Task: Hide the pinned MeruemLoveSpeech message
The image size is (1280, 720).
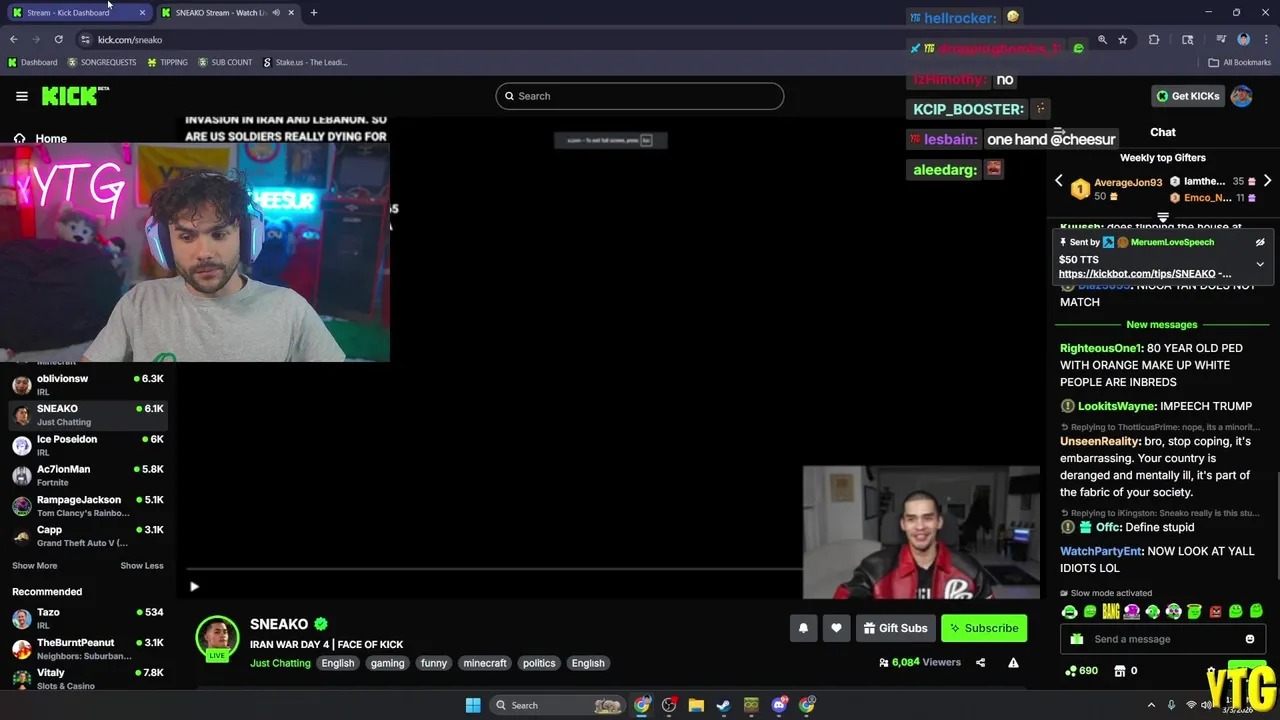Action: pos(1260,242)
